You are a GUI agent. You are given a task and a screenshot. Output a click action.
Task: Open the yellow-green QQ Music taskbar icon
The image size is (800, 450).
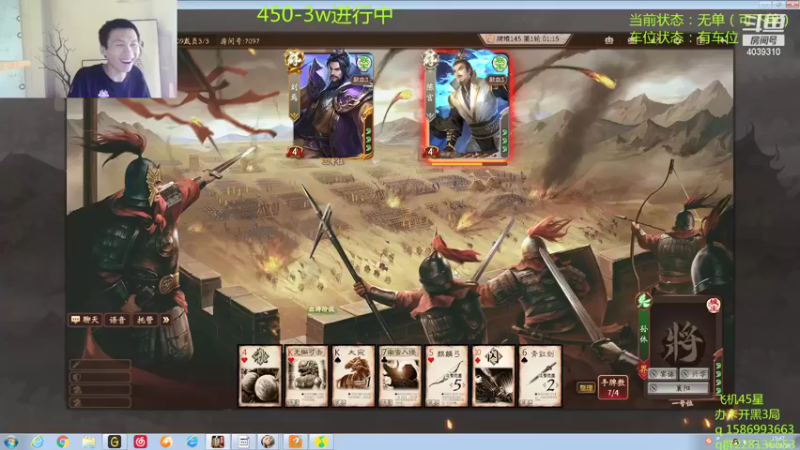tap(321, 442)
